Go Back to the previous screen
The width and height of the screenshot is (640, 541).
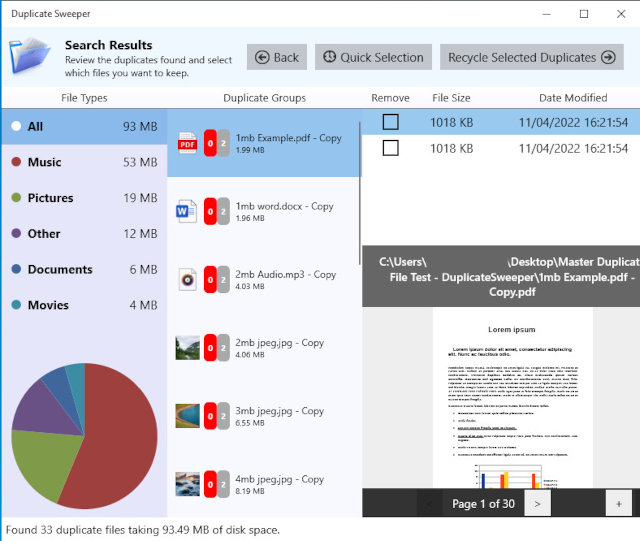coord(277,57)
